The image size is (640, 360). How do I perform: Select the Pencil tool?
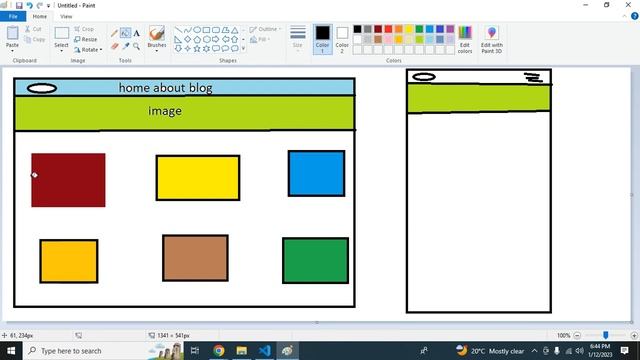click(x=114, y=33)
